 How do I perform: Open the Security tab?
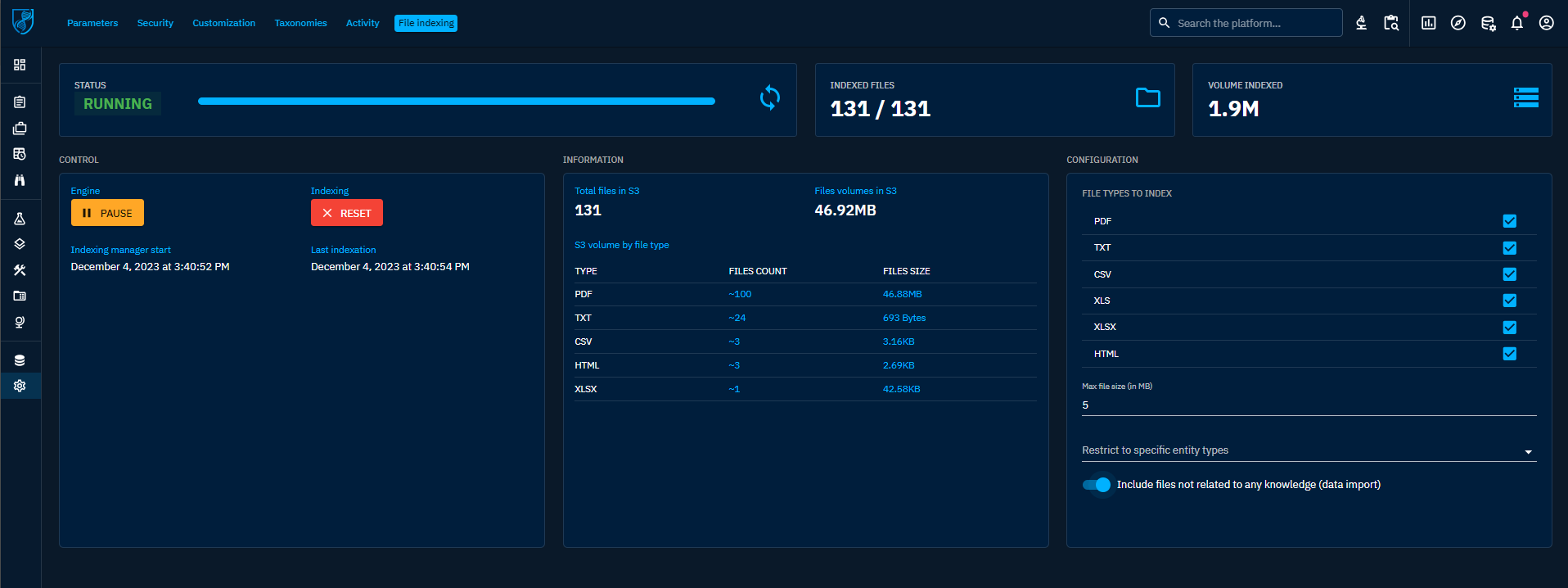click(x=155, y=23)
